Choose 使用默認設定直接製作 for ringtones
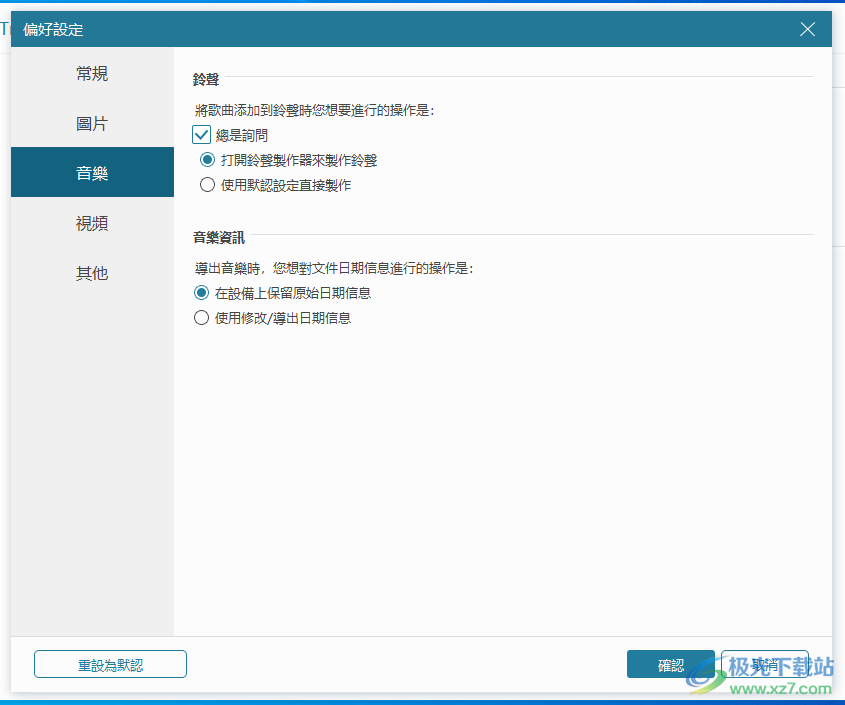Viewport: 845px width, 705px height. coord(207,184)
